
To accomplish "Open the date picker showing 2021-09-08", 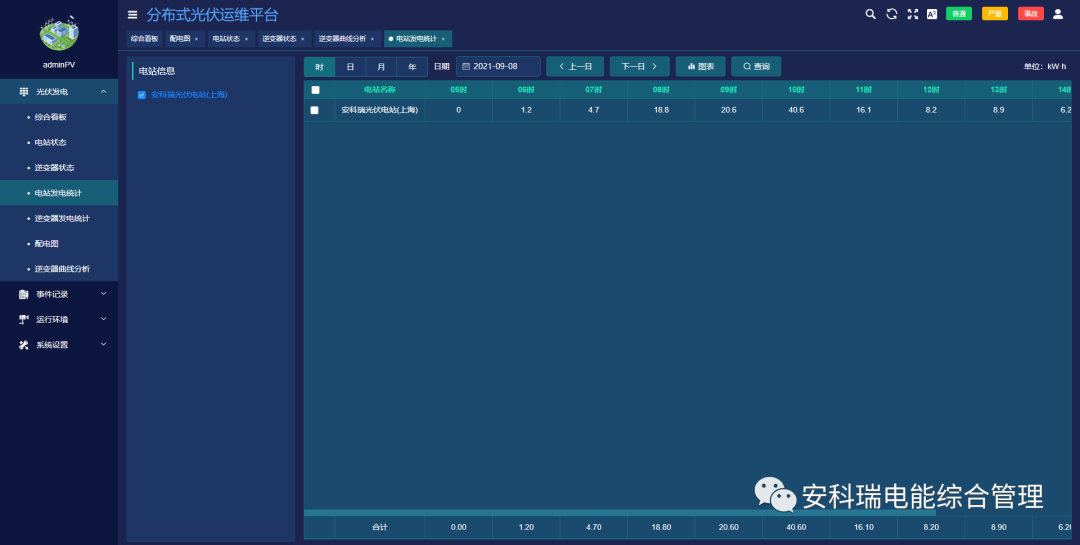I will pyautogui.click(x=498, y=67).
